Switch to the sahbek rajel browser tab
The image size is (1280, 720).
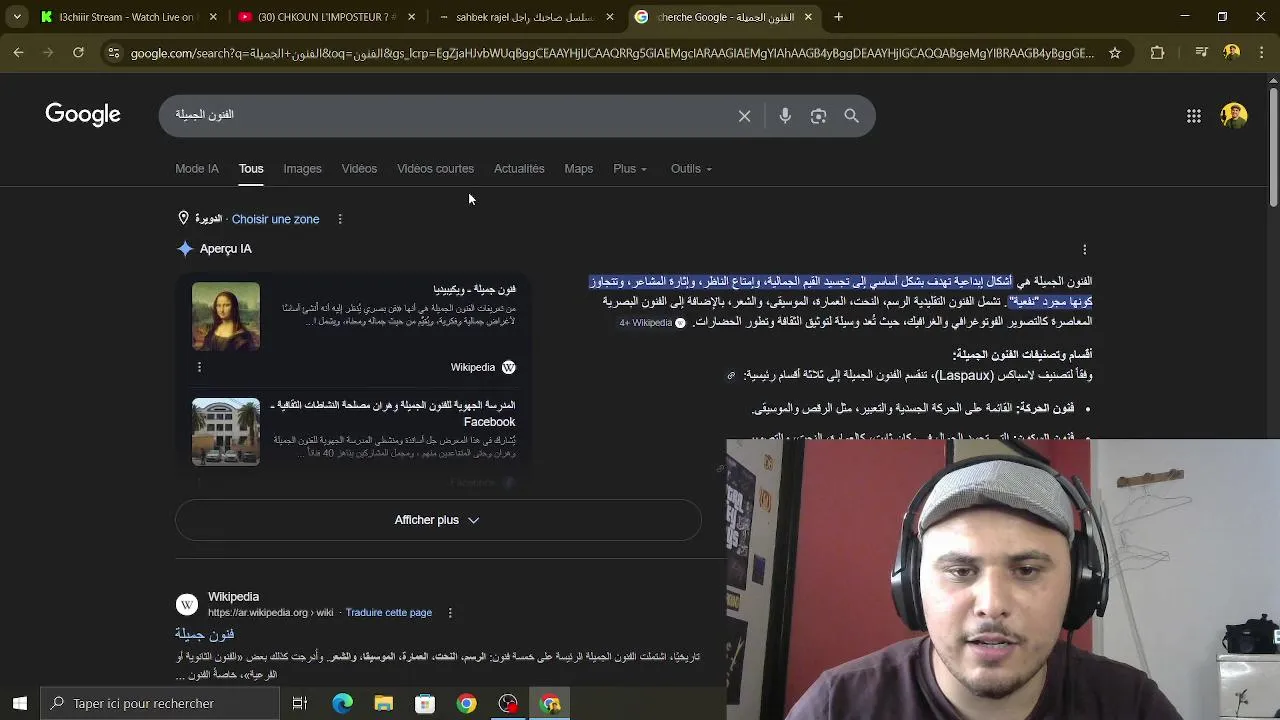tap(524, 17)
